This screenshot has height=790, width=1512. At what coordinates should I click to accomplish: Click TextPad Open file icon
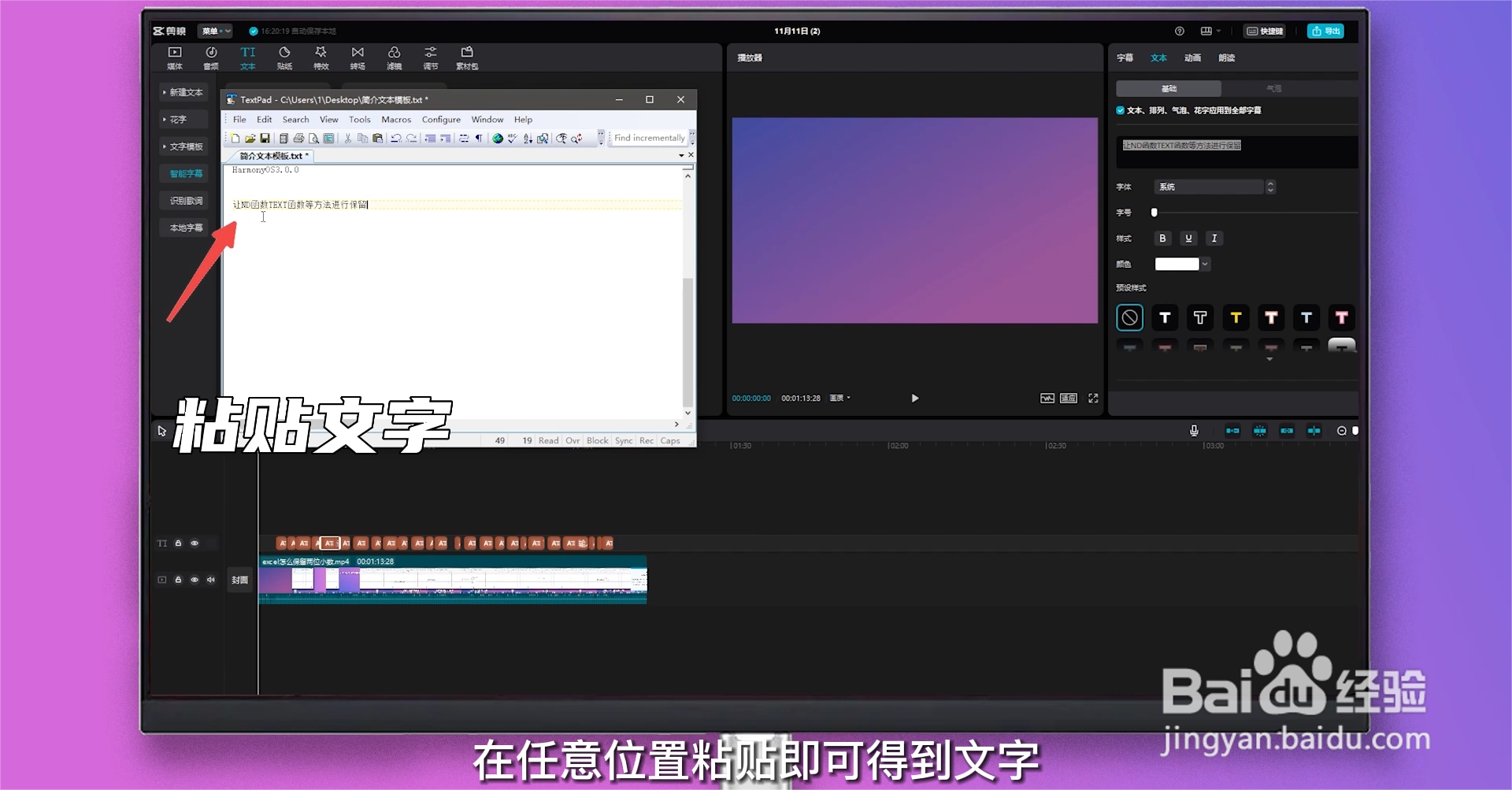[250, 139]
